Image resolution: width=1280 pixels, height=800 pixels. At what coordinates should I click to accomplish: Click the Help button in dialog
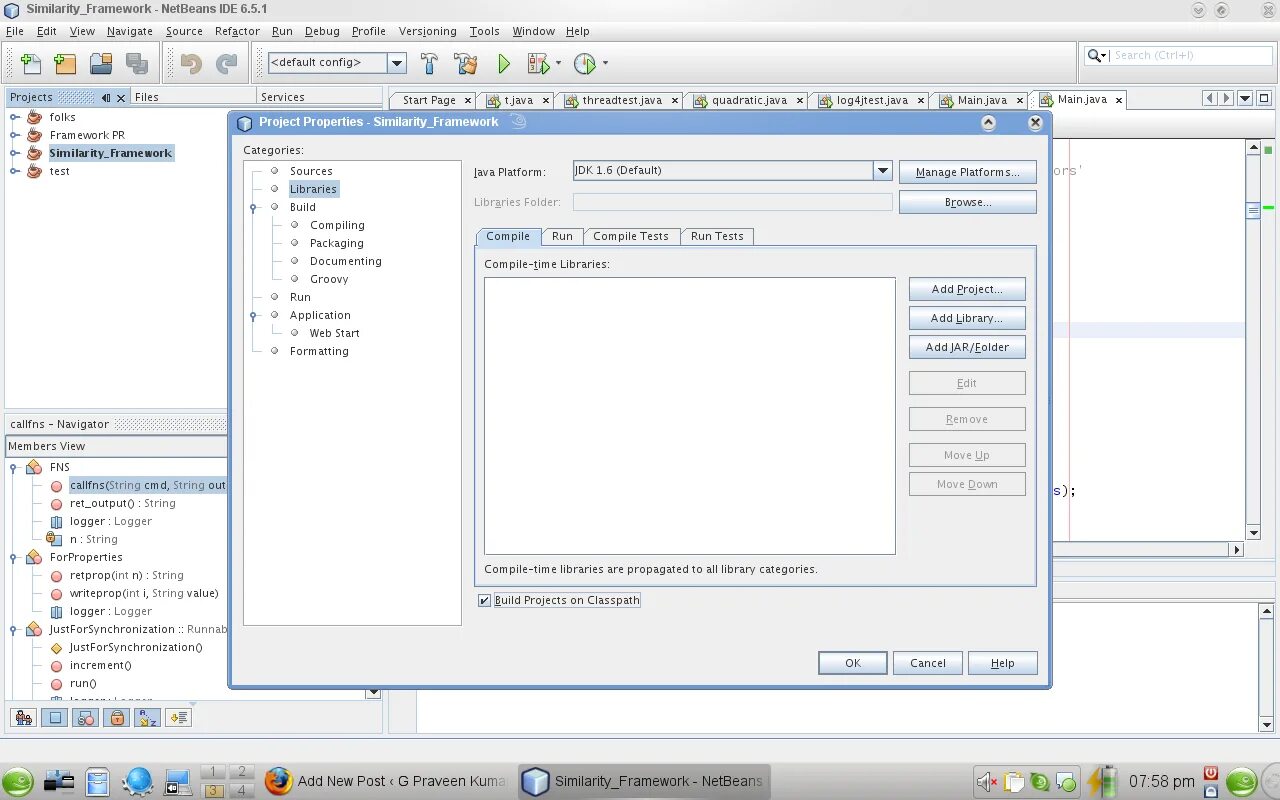[1002, 663]
